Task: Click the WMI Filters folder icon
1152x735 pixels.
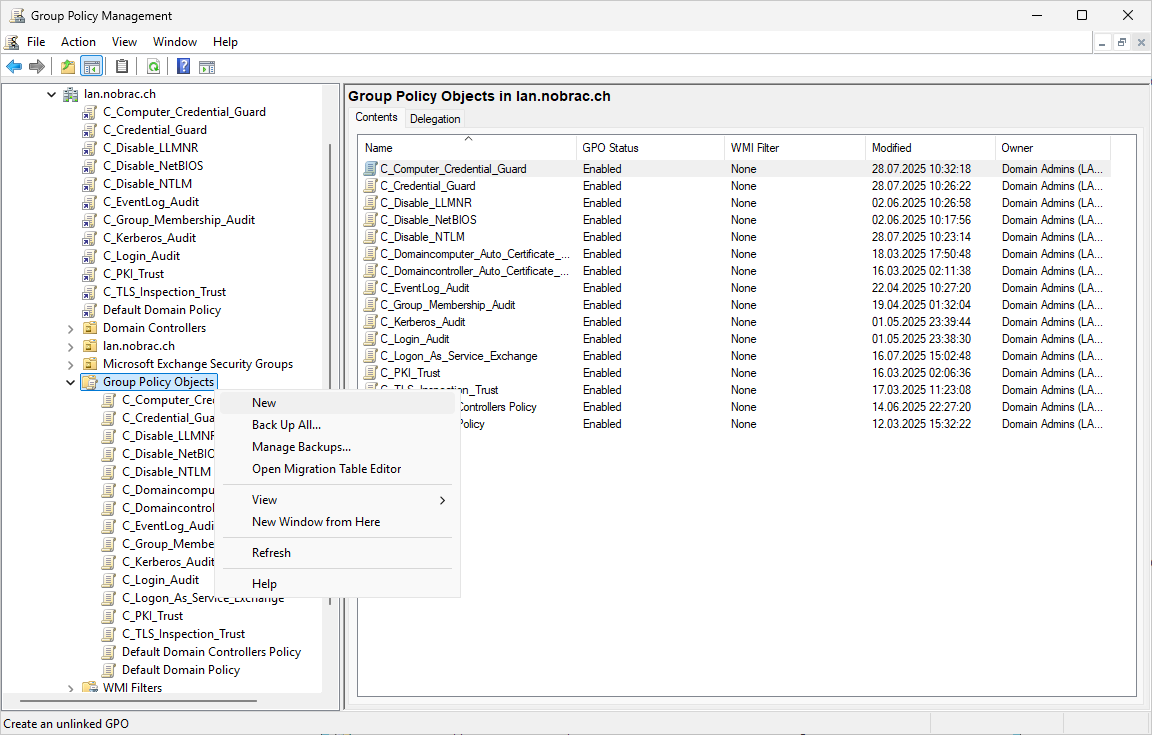Action: click(x=90, y=688)
